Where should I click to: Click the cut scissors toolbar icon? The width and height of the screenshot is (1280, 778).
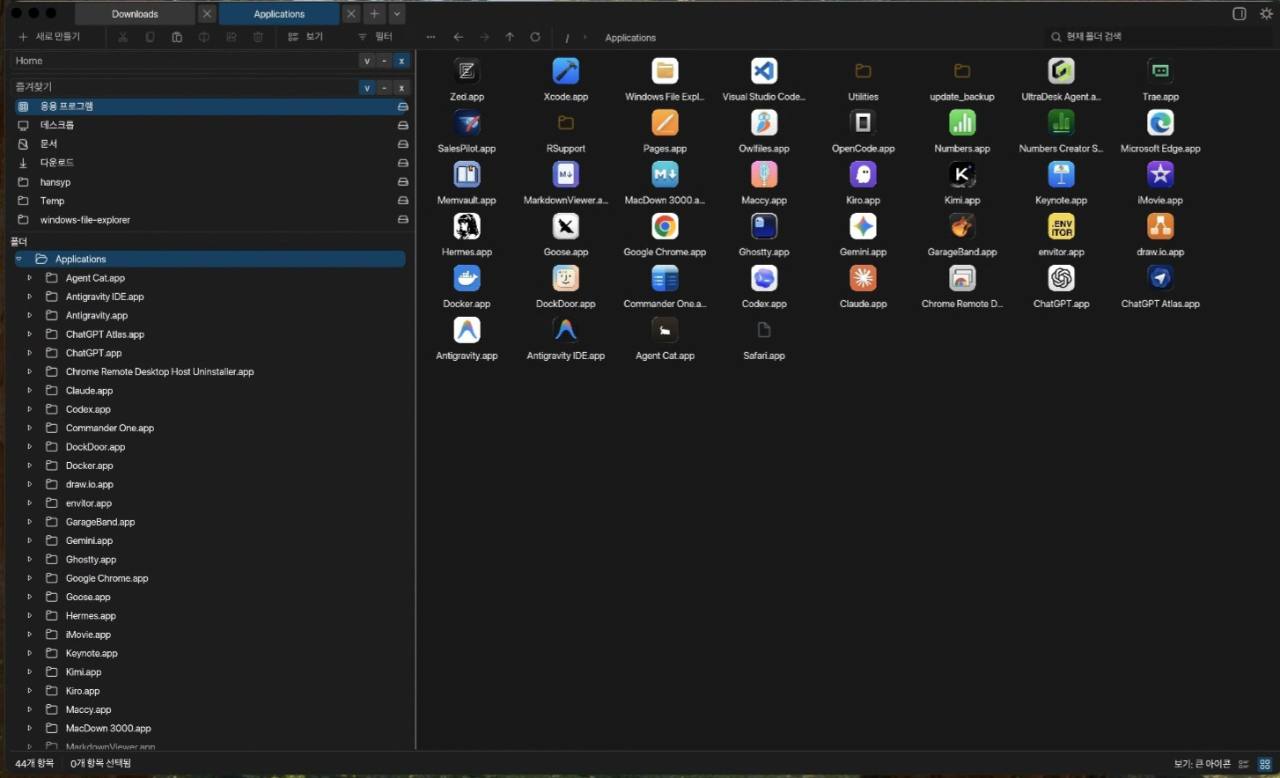point(123,37)
